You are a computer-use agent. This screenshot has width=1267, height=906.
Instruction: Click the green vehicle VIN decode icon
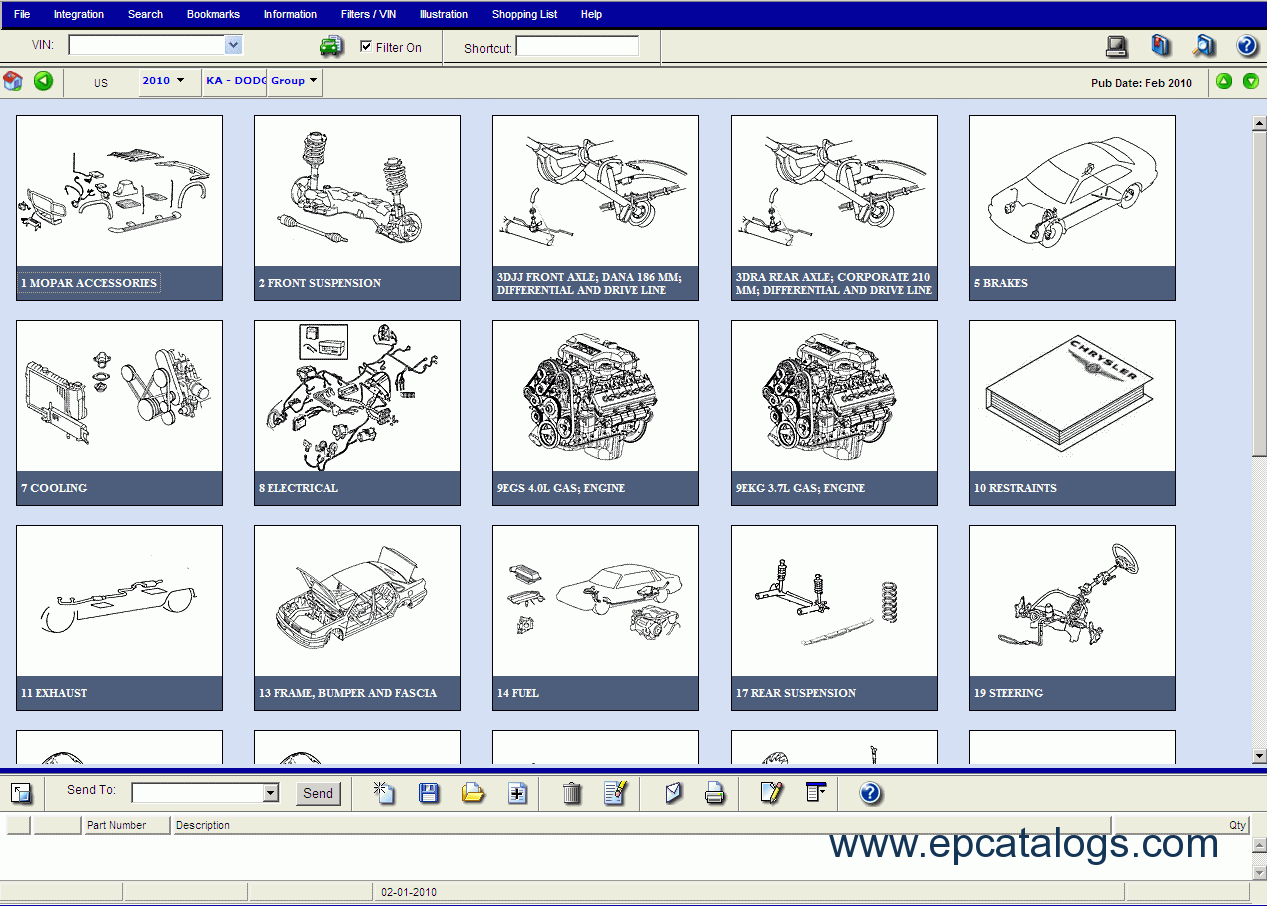pos(331,46)
